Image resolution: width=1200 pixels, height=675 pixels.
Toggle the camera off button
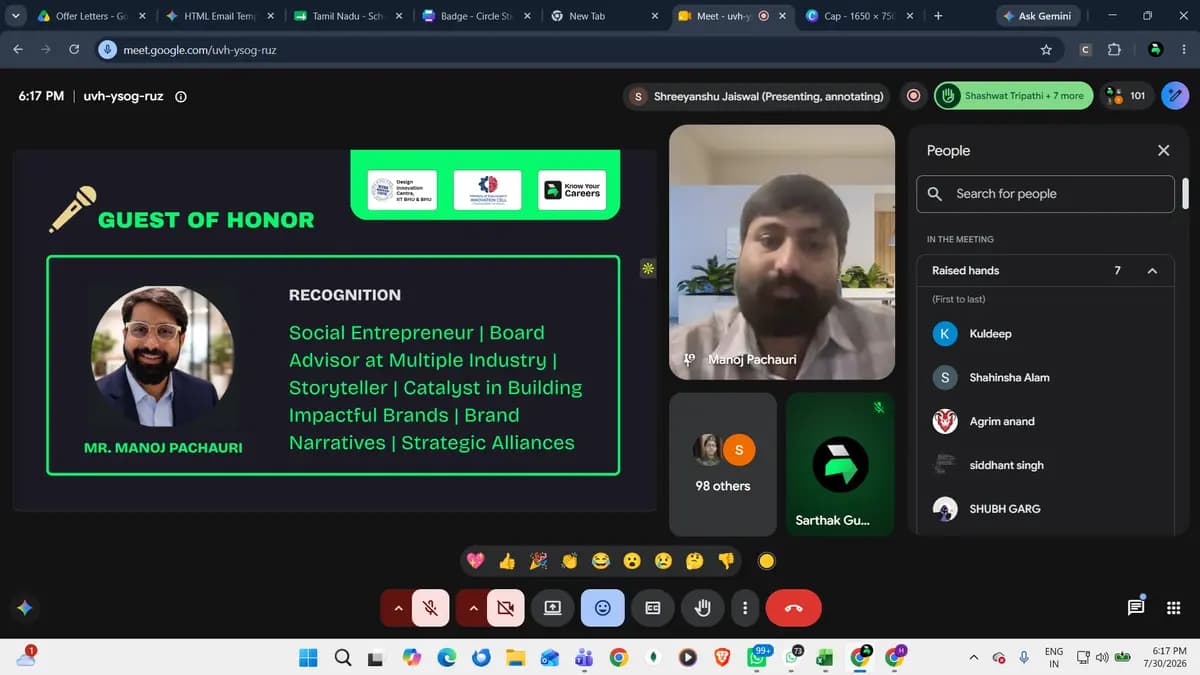click(506, 607)
